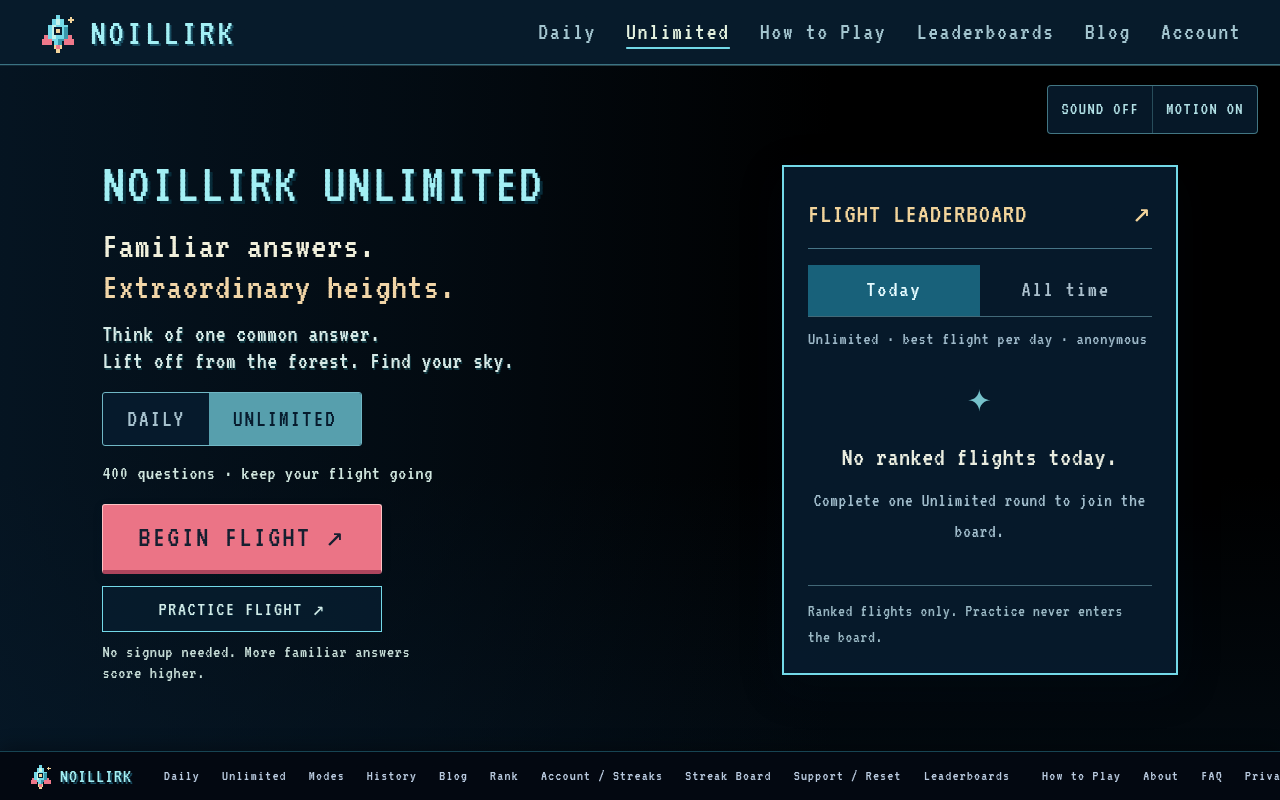This screenshot has height=800, width=1280.
Task: Click footer Unlimited link
Action: click(x=254, y=776)
